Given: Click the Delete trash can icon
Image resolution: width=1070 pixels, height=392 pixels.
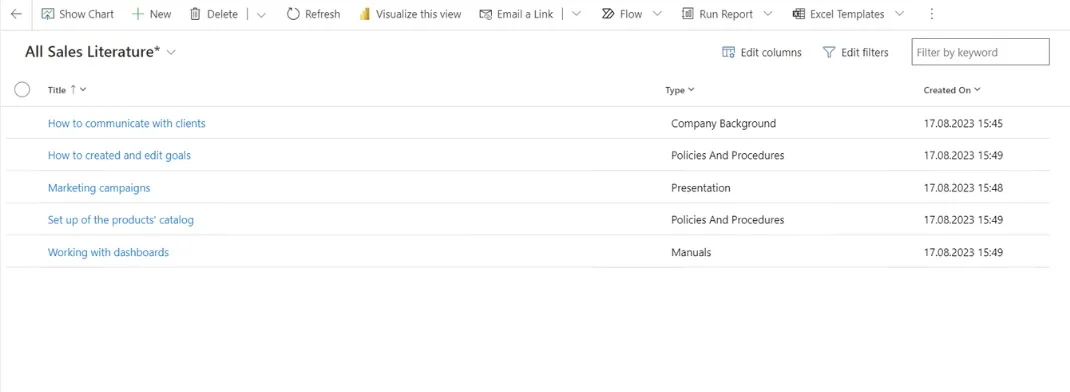Looking at the screenshot, I should tap(195, 14).
